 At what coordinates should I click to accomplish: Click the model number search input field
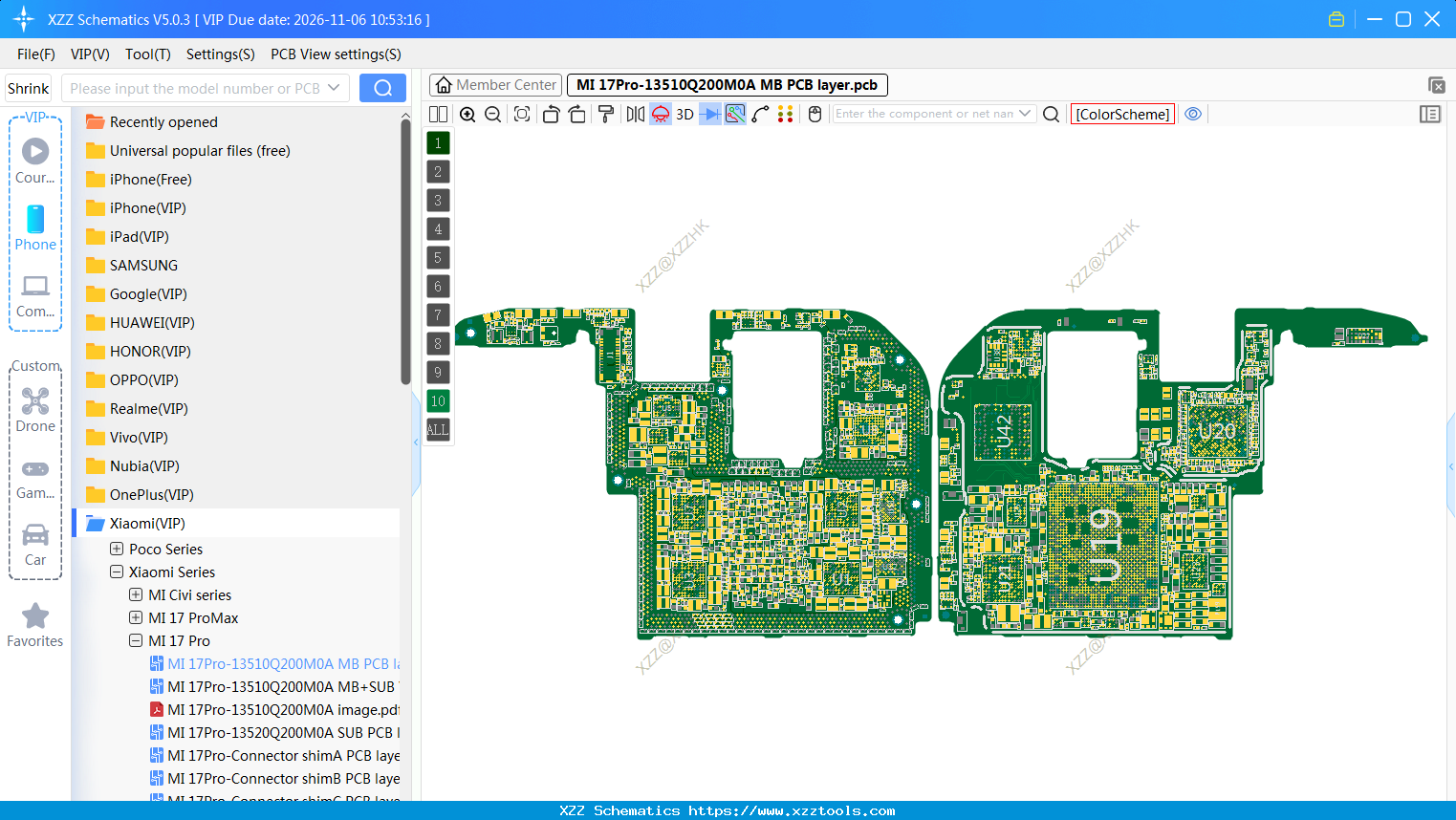click(x=195, y=88)
